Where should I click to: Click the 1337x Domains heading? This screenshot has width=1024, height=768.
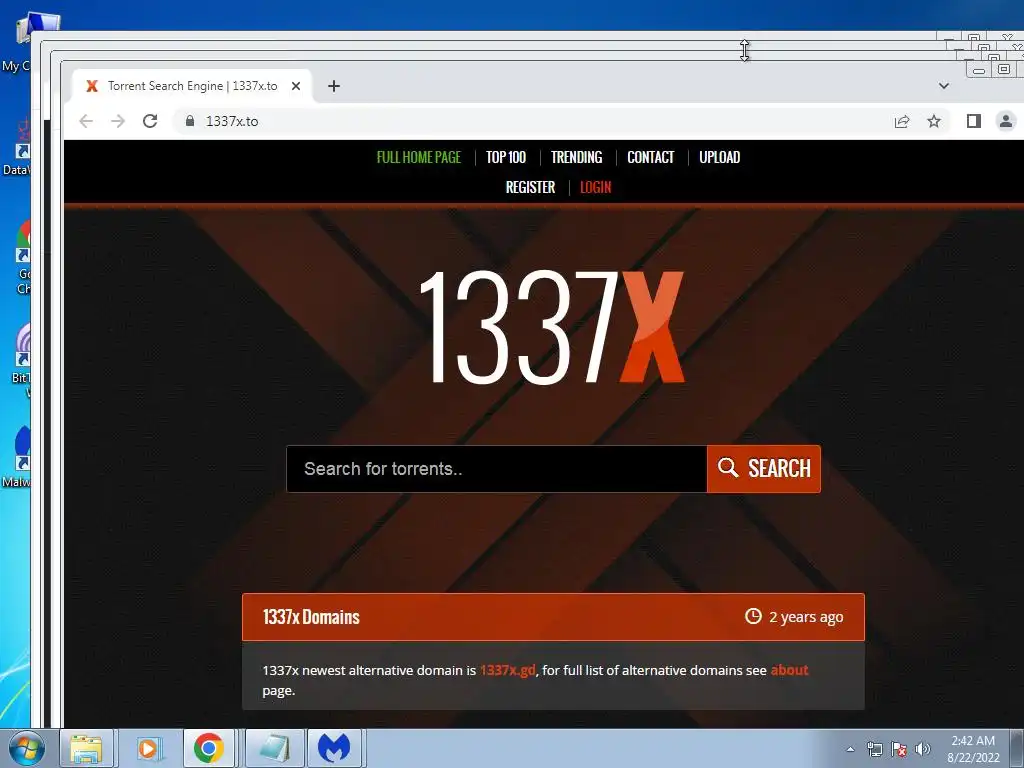(x=311, y=617)
